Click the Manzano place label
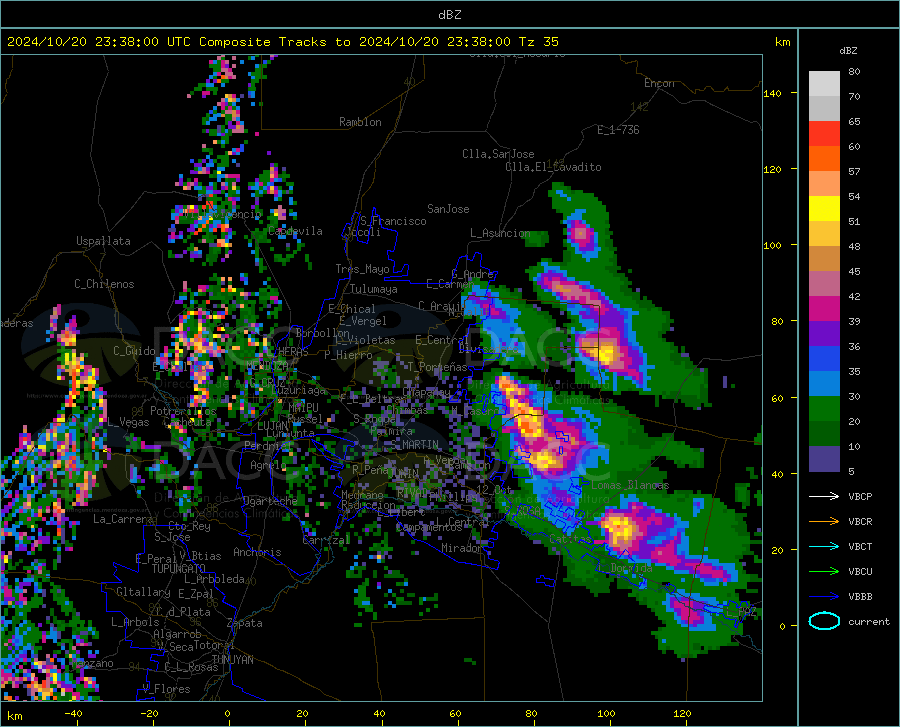The image size is (900, 727). 92,663
